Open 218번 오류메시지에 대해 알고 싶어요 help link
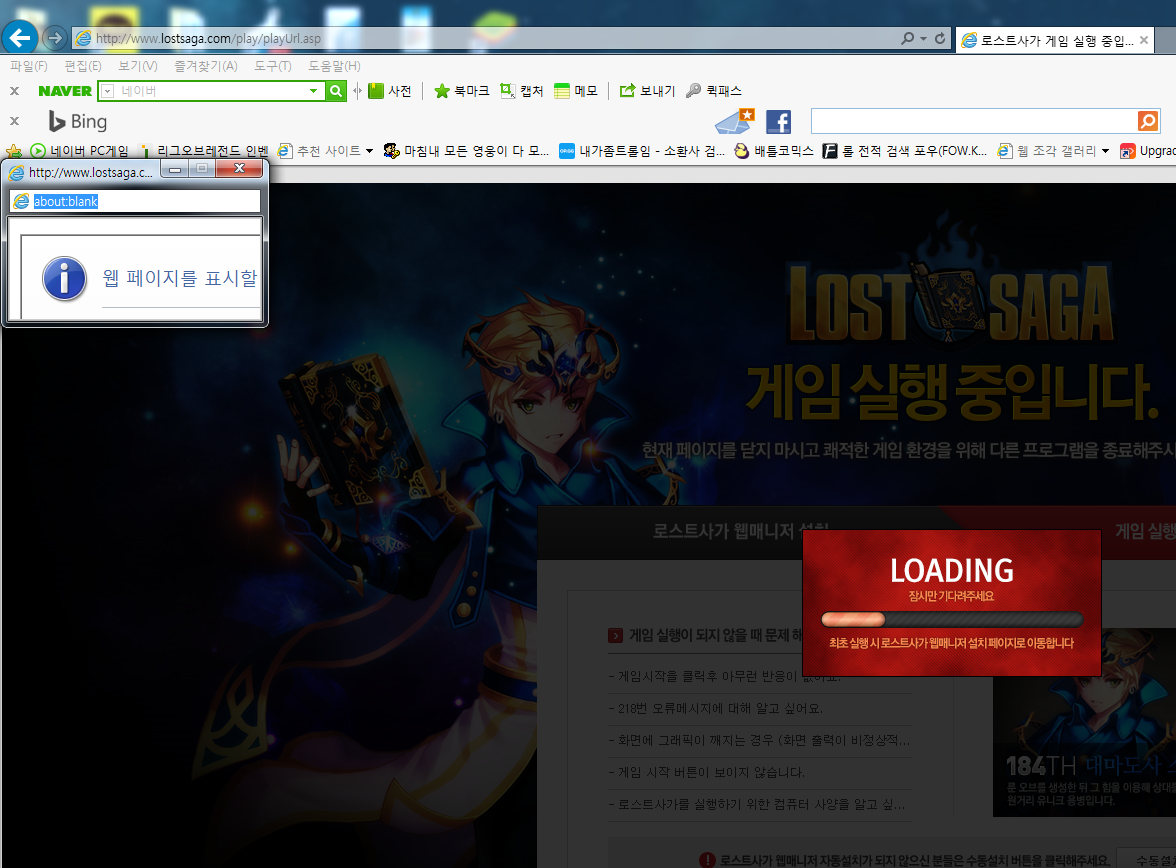Viewport: 1176px width, 868px height. click(720, 708)
